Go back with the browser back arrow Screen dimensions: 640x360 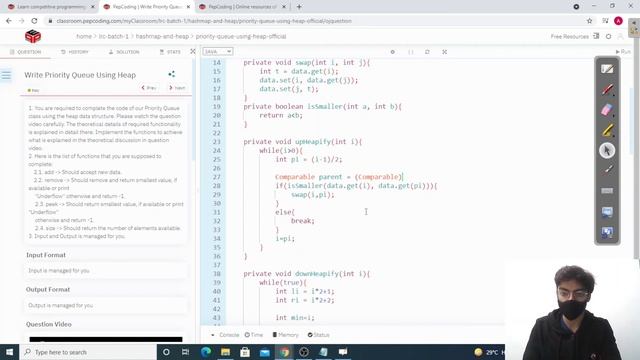(9, 21)
